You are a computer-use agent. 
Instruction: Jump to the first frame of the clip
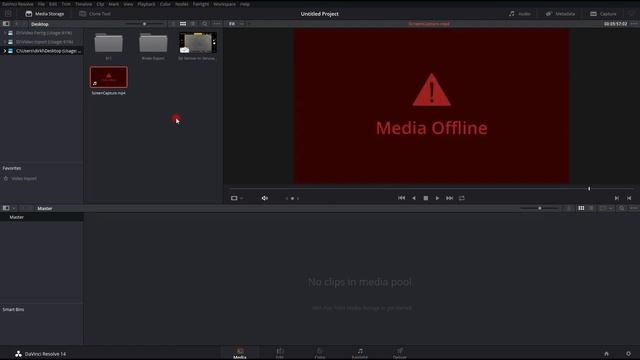click(x=402, y=198)
